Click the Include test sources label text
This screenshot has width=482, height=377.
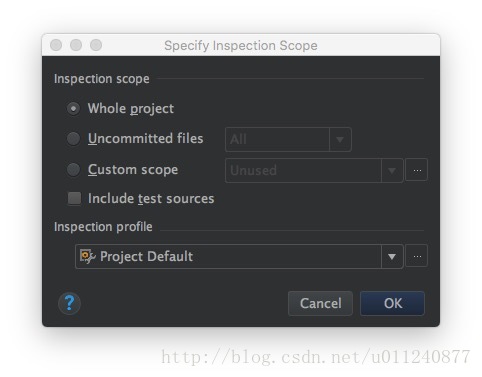click(x=151, y=198)
